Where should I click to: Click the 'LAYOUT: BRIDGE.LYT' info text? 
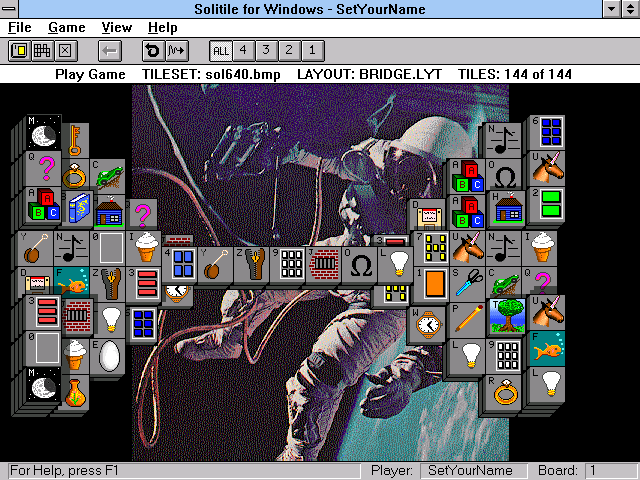point(369,74)
